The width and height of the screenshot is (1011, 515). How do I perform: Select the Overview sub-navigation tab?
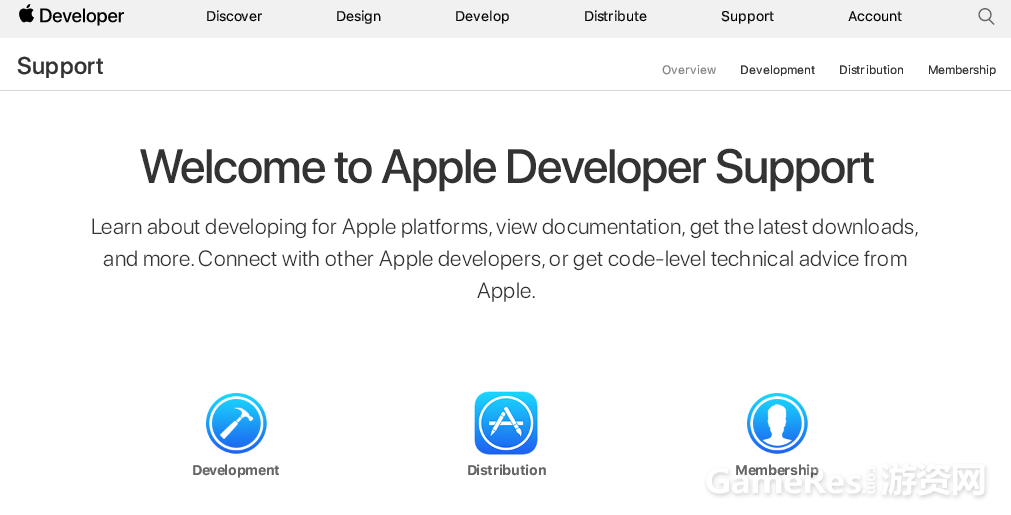click(689, 70)
